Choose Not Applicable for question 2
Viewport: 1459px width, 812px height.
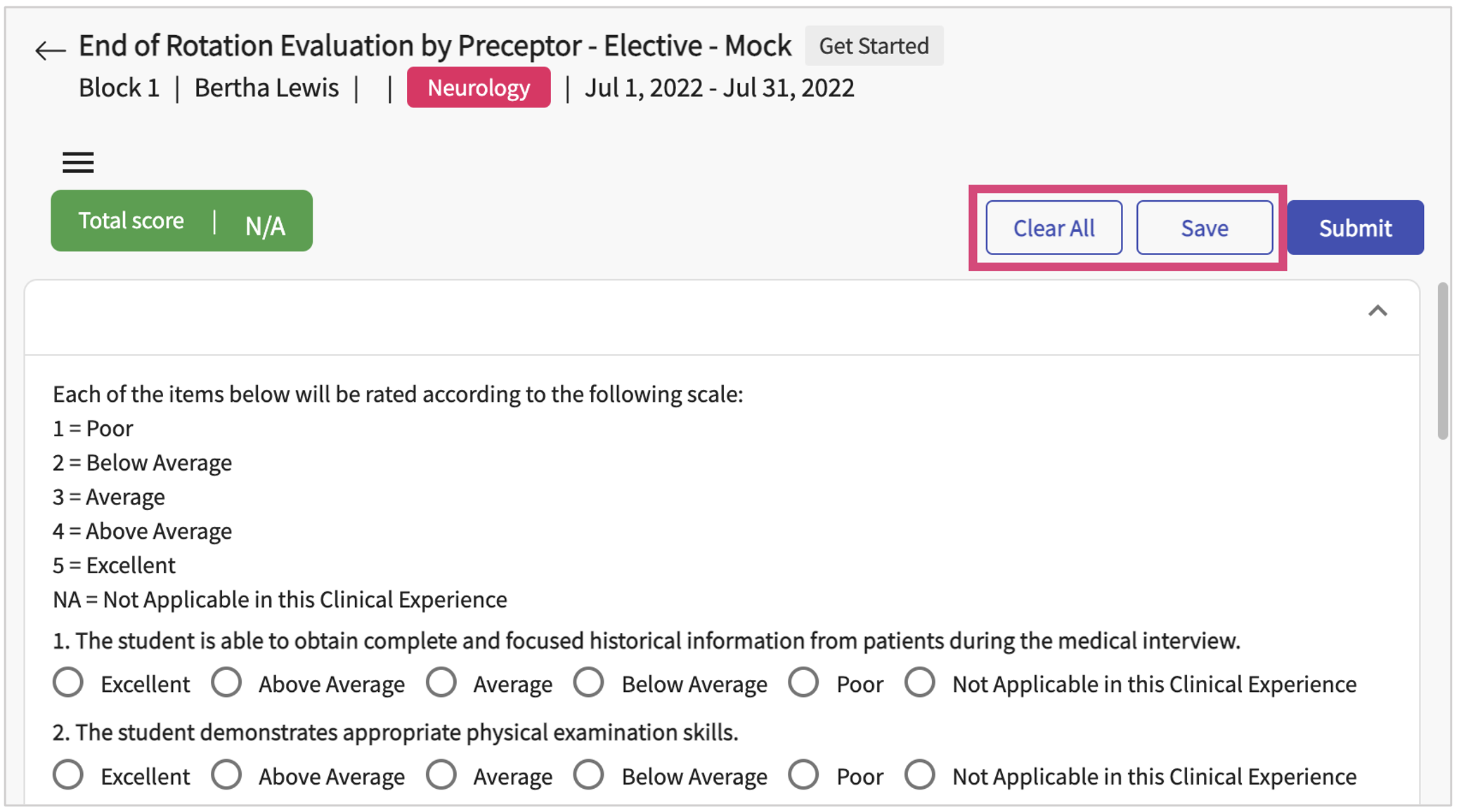pyautogui.click(x=920, y=775)
